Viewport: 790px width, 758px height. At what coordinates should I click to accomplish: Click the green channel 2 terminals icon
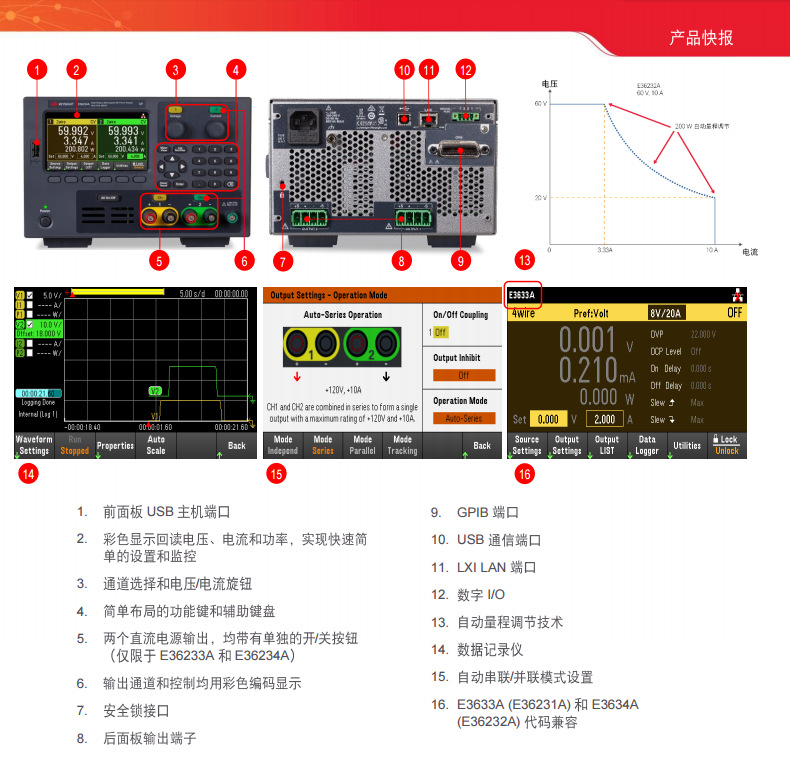[372, 346]
